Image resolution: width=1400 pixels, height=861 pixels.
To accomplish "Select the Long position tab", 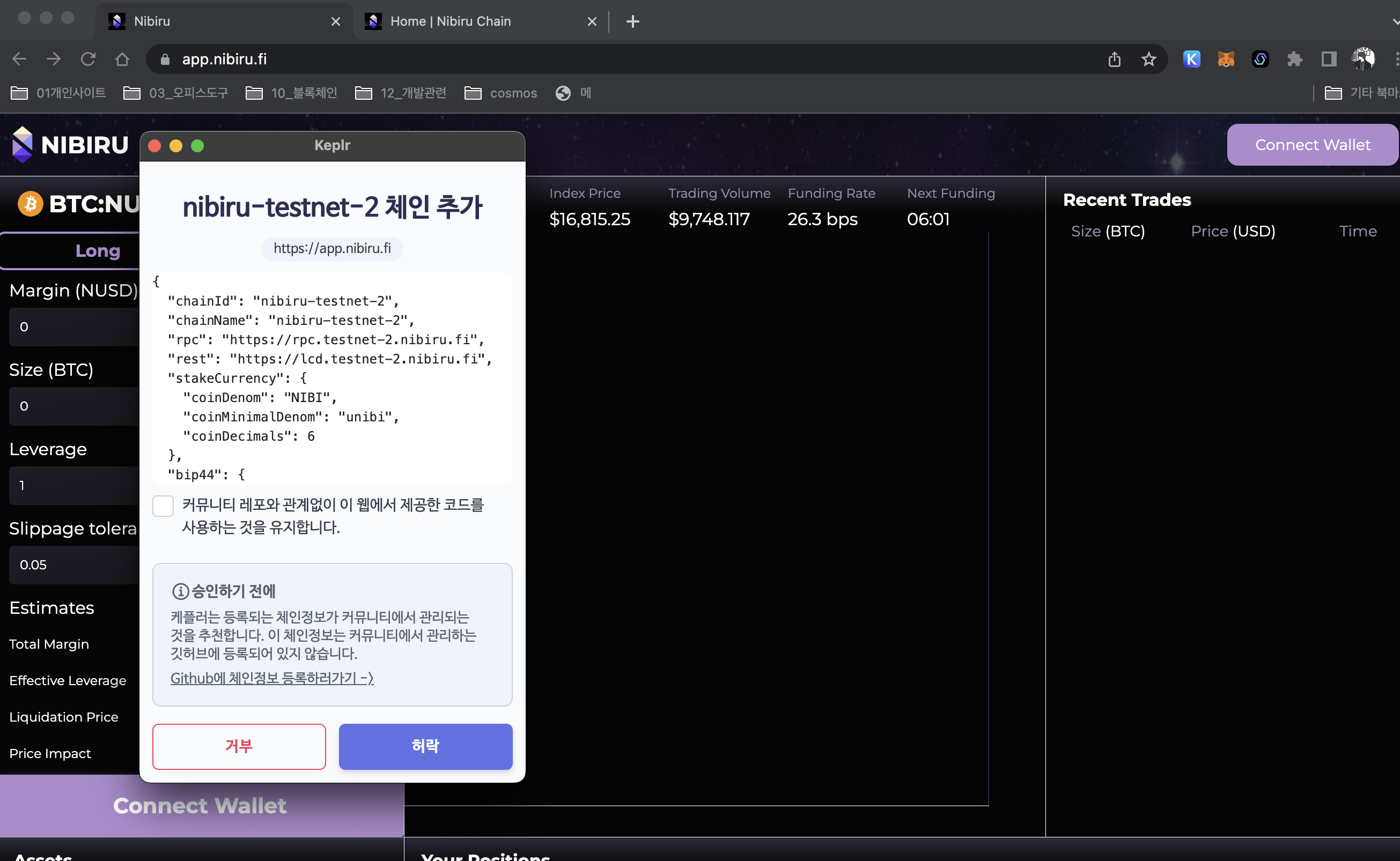I will 98,250.
